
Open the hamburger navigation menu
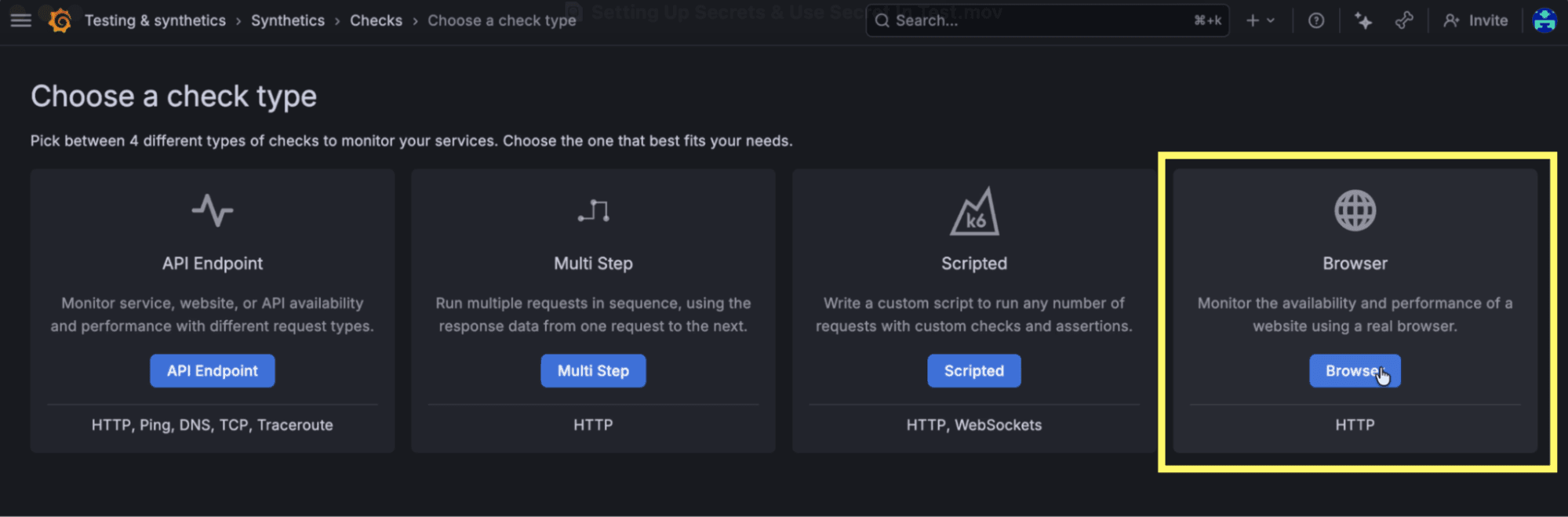pyautogui.click(x=21, y=20)
